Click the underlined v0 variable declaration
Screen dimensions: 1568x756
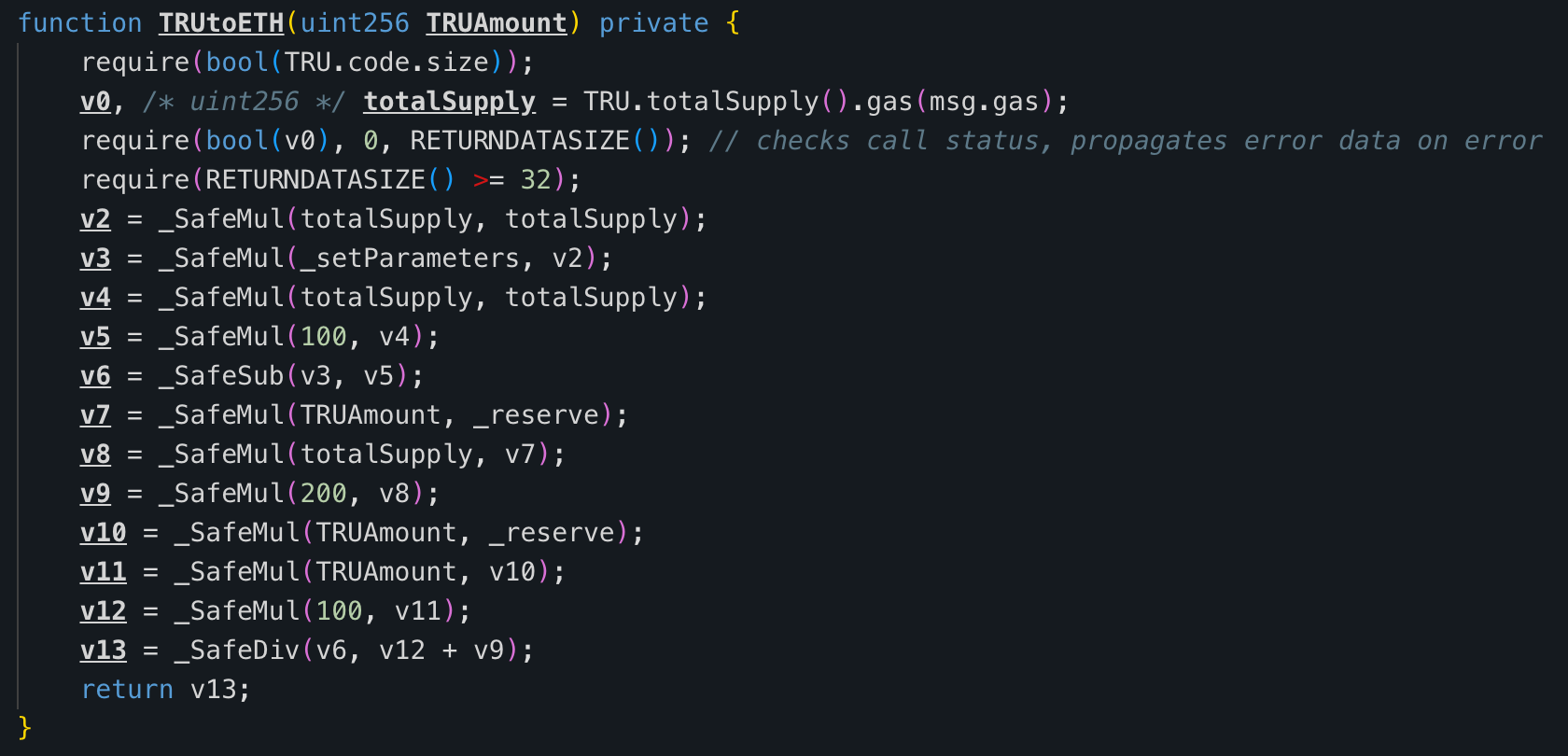(x=95, y=101)
